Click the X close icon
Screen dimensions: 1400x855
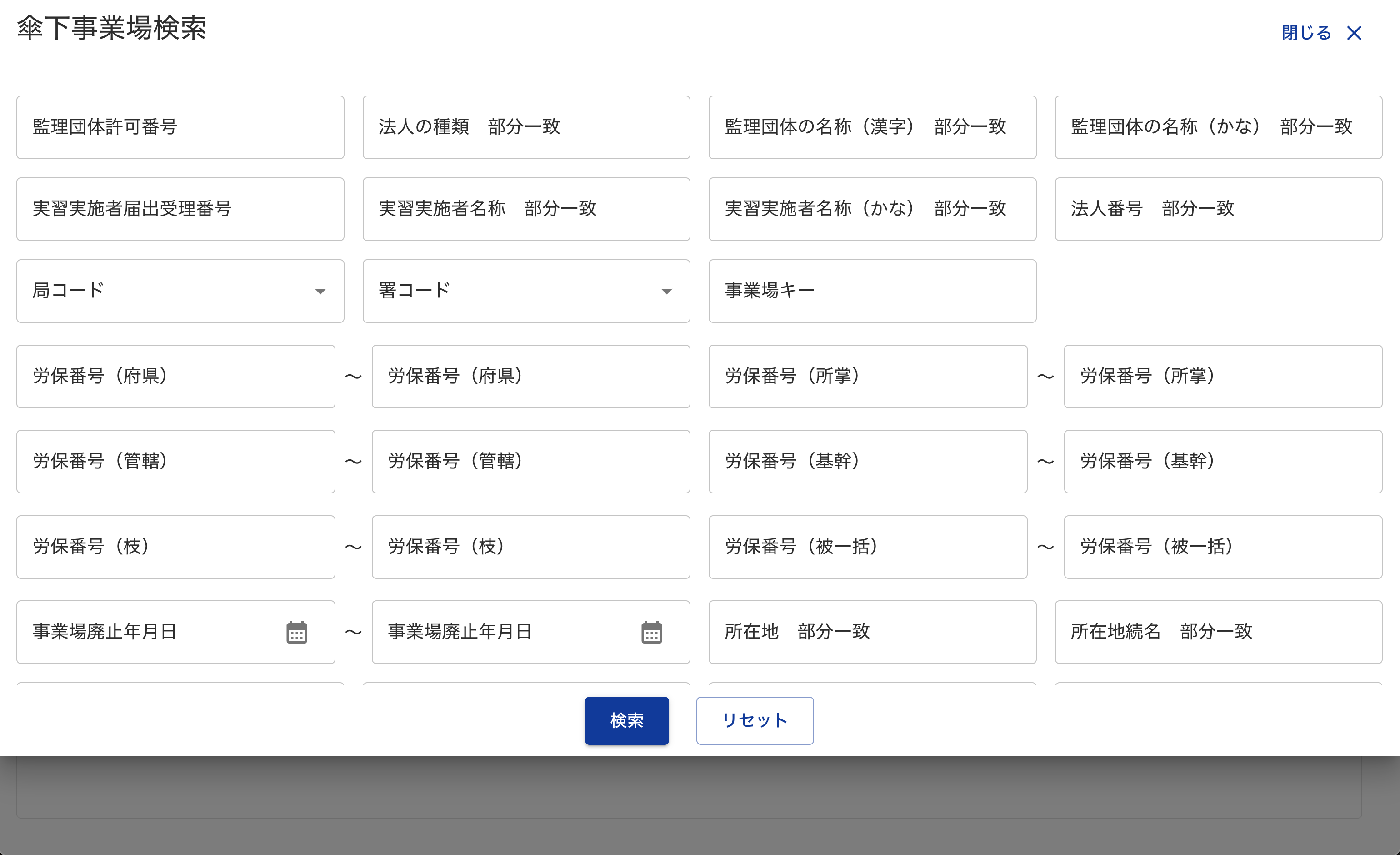1354,33
